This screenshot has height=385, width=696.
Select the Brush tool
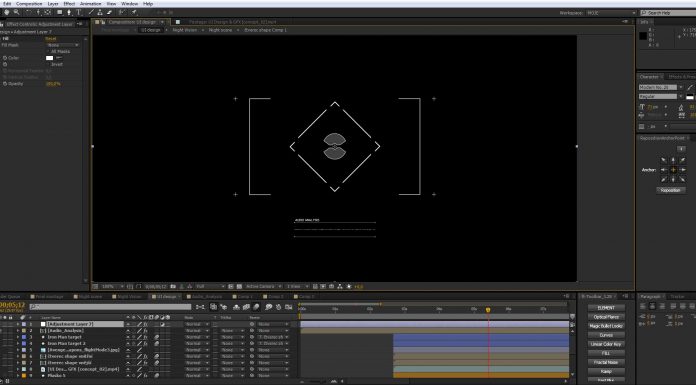(91, 12)
